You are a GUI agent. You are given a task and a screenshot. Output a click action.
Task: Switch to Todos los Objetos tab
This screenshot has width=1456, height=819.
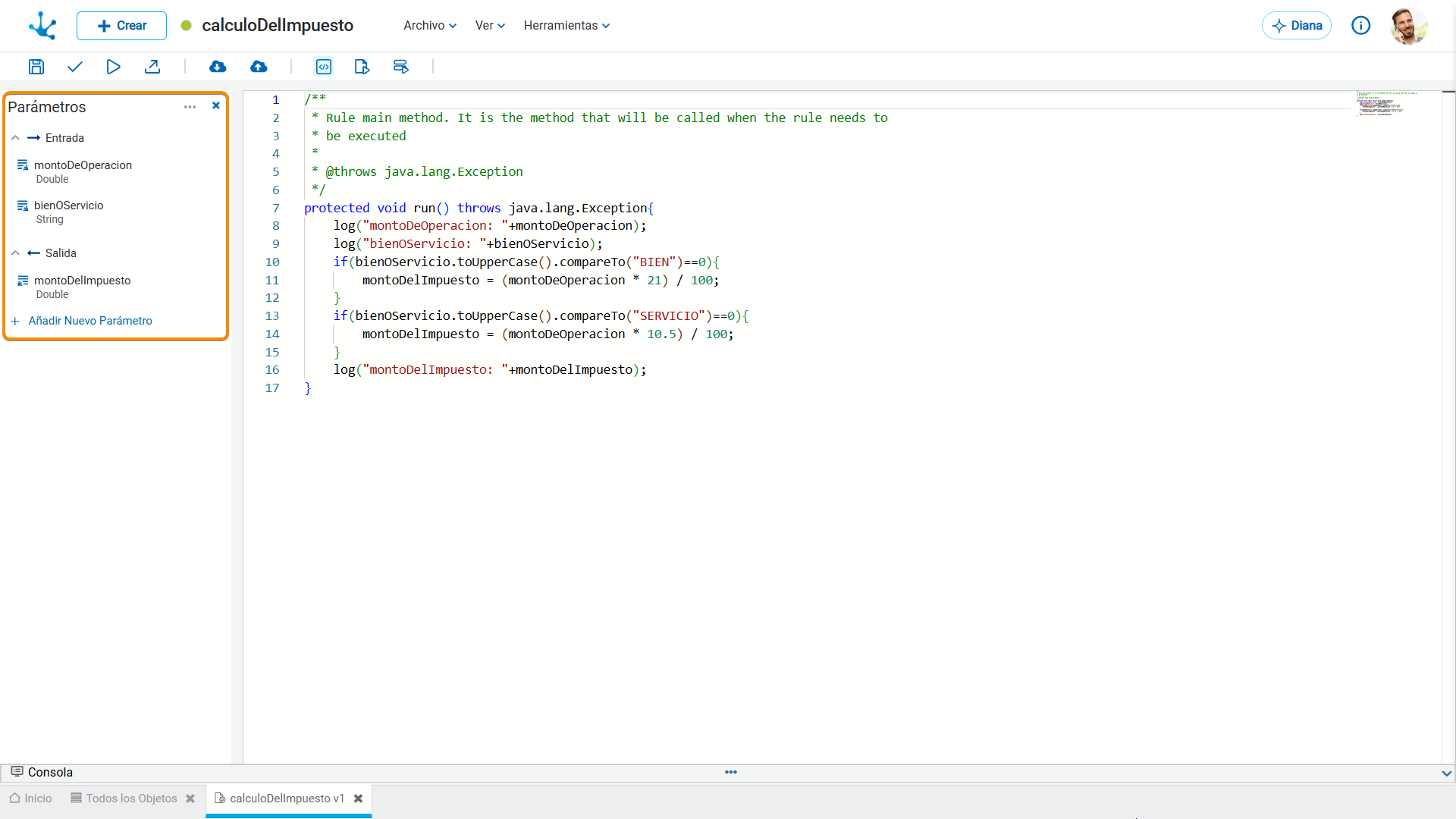[x=124, y=799]
